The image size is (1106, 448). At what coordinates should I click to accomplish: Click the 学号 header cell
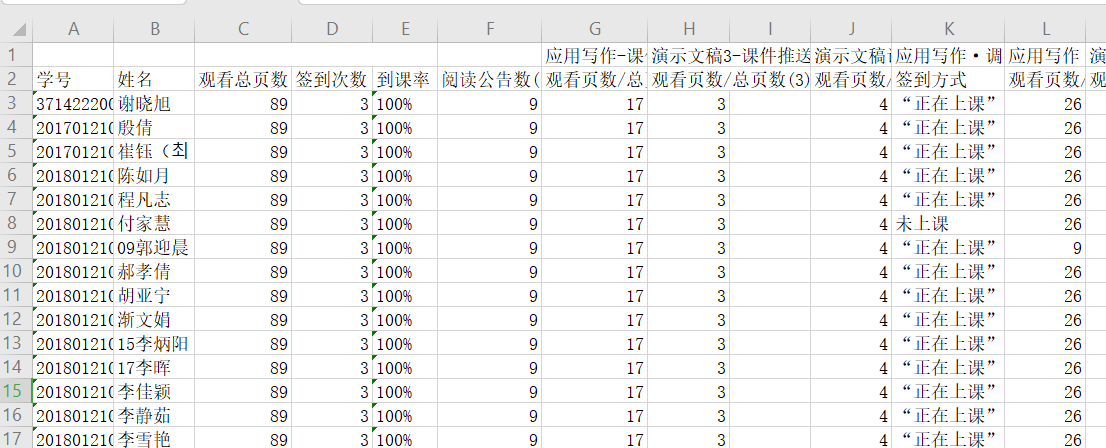pyautogui.click(x=73, y=79)
